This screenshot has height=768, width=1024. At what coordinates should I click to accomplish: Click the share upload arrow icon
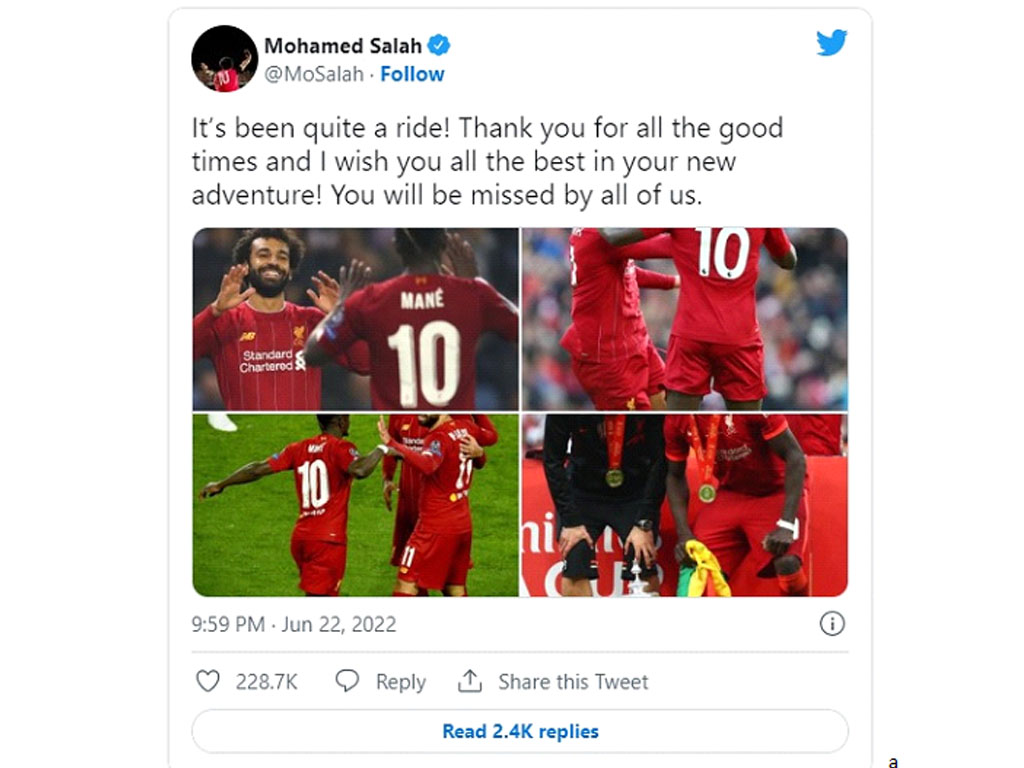[x=470, y=680]
